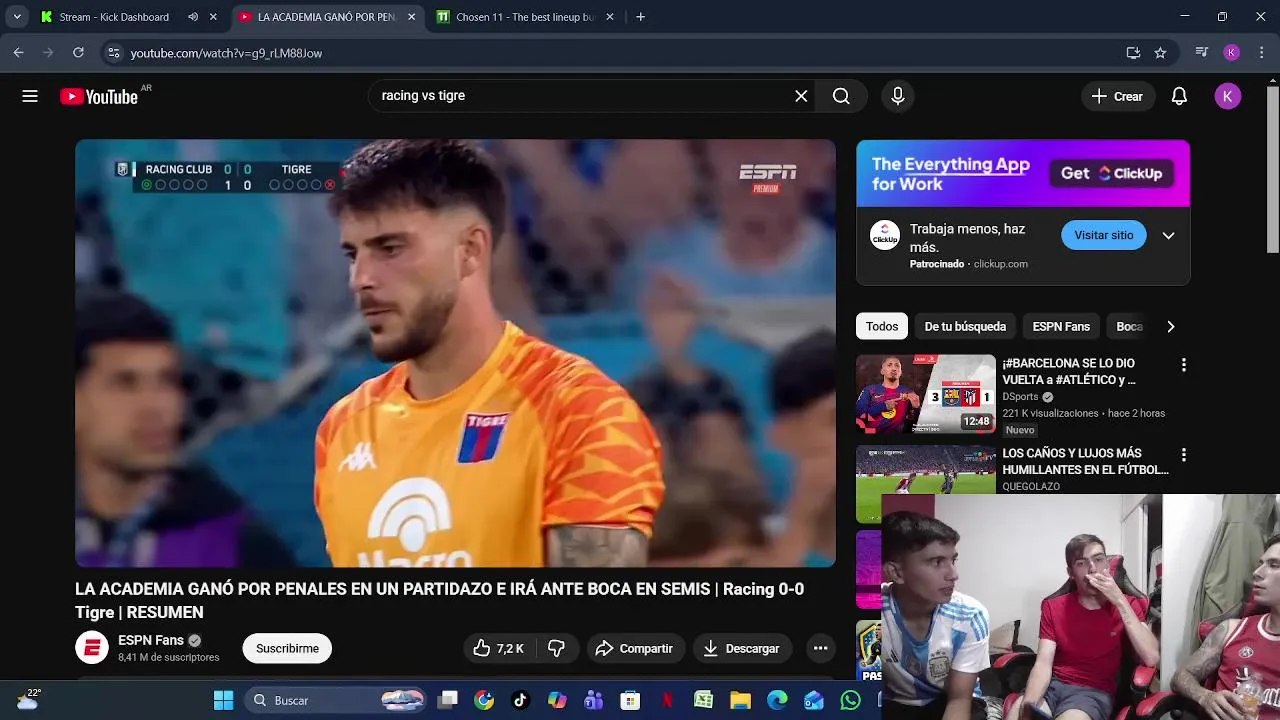Open ESPN Fans channel avatar

[x=92, y=648]
